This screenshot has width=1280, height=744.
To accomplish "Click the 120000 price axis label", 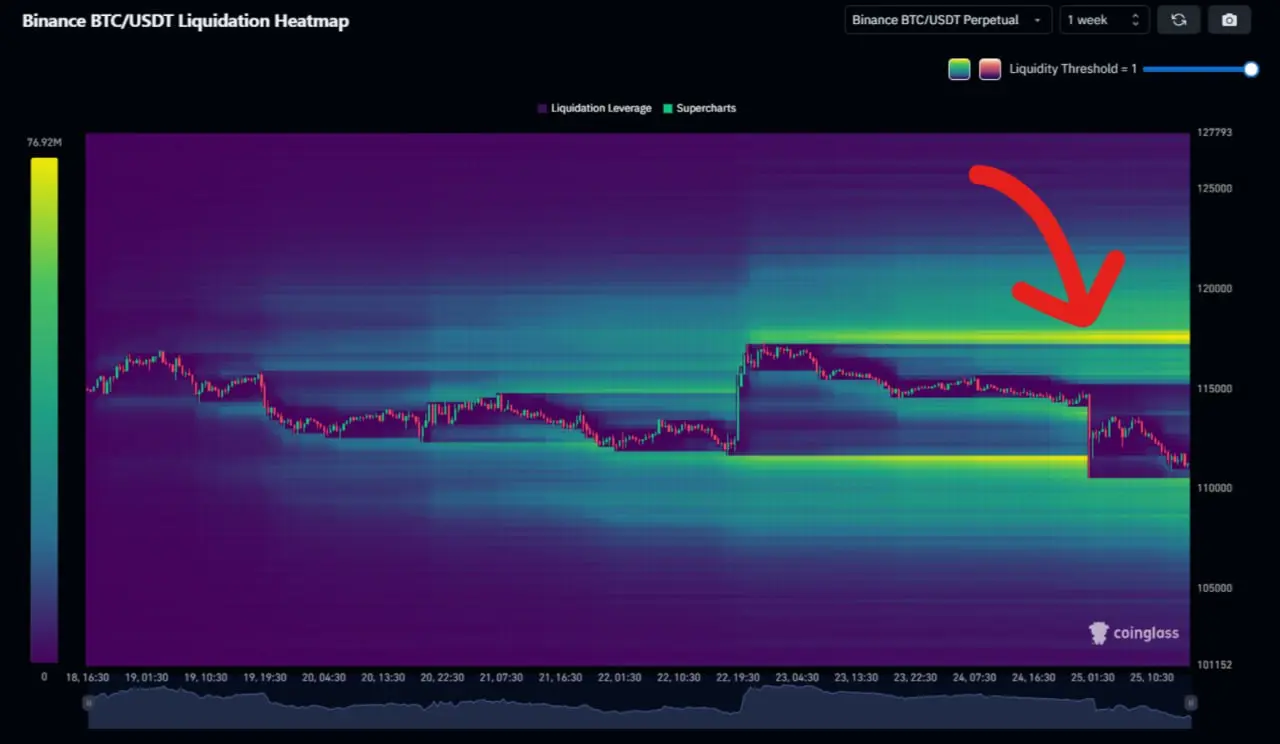I will [1214, 288].
